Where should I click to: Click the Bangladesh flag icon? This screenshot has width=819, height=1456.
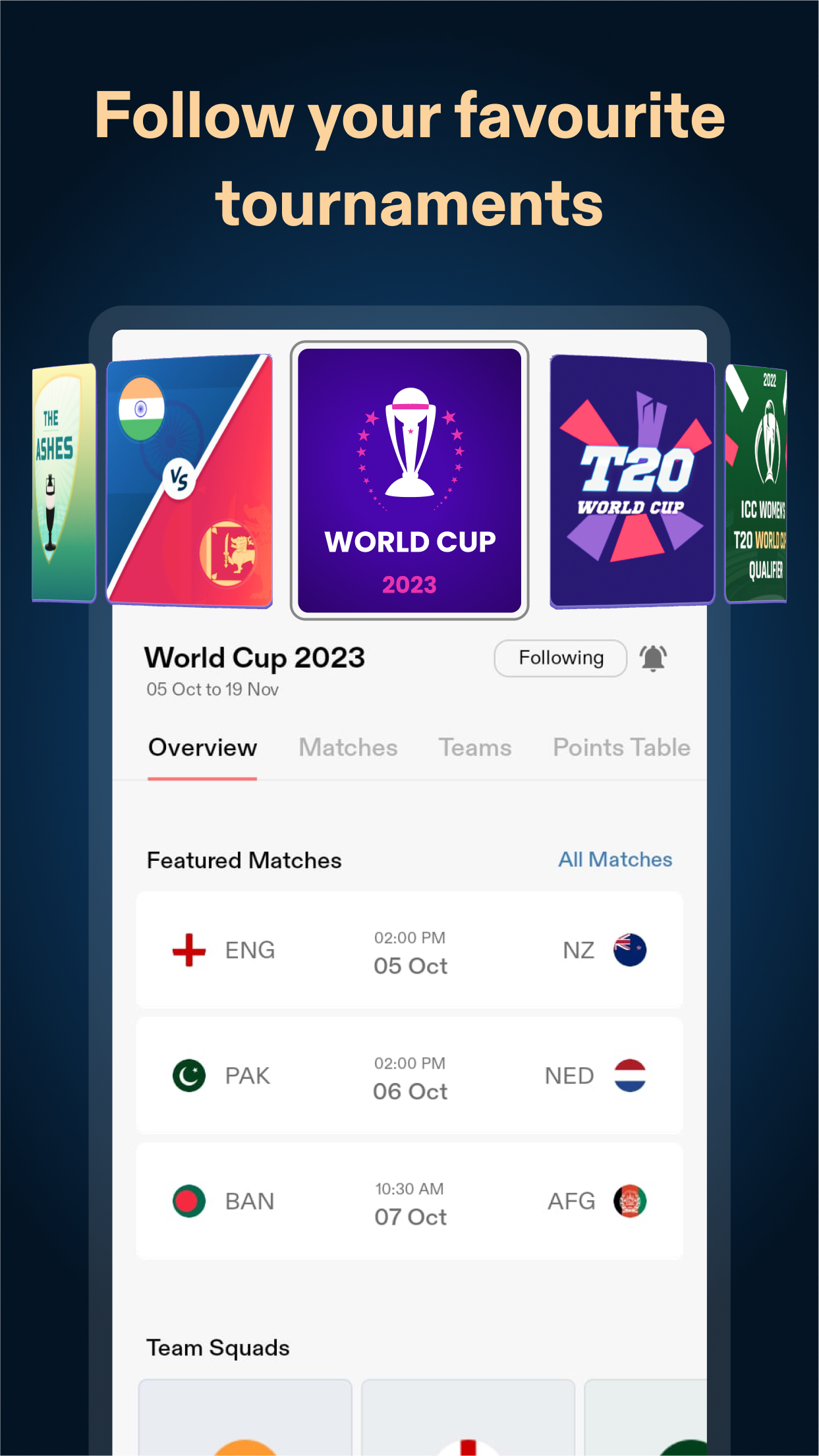point(189,1201)
